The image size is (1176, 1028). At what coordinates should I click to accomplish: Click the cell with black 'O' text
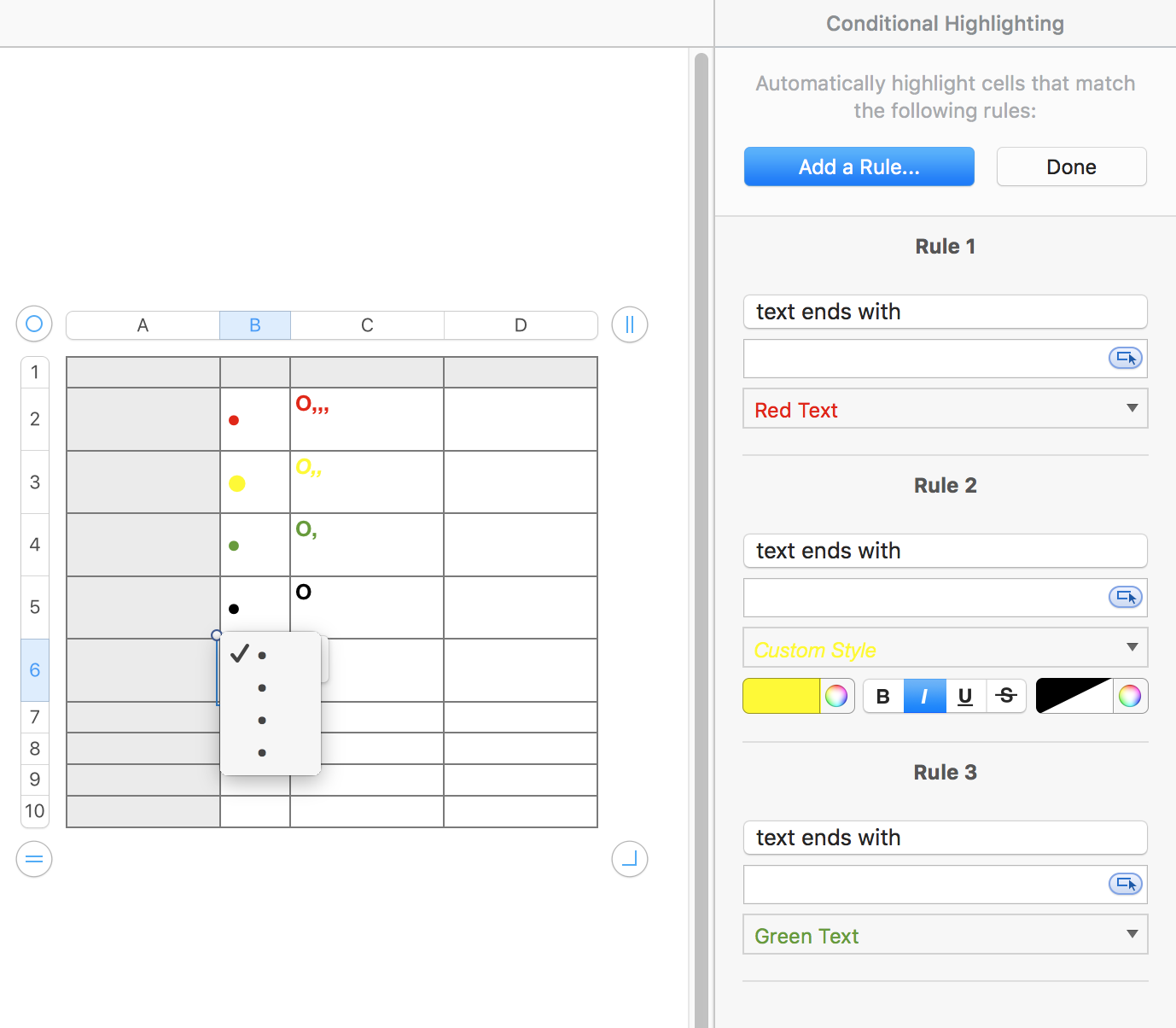(367, 607)
